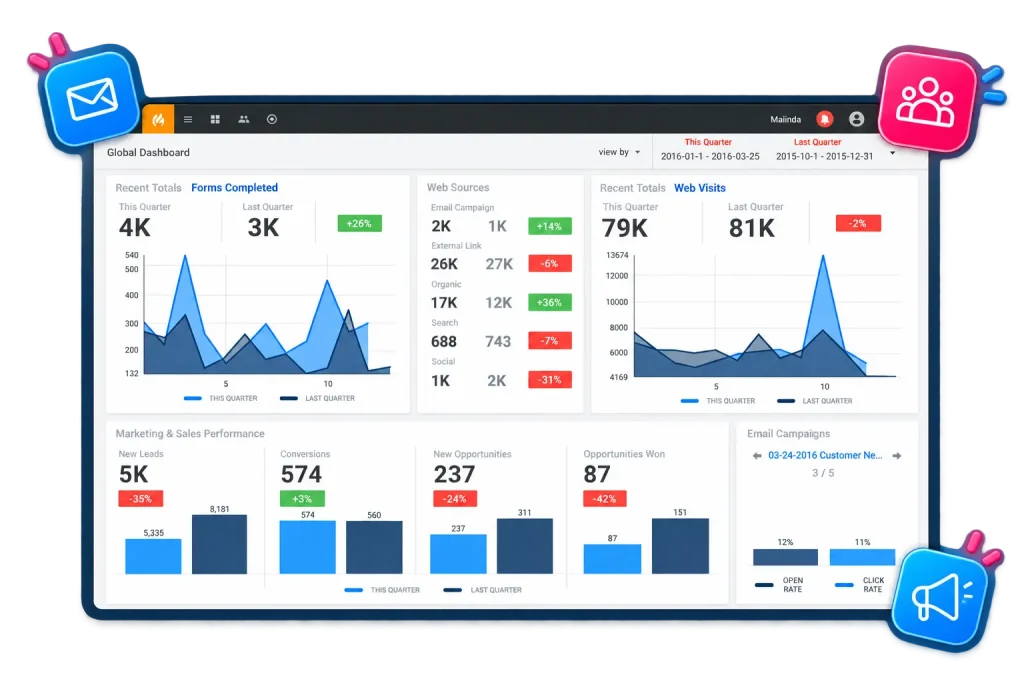Click the 5,335 this quarter leads bar
Image resolution: width=1024 pixels, height=683 pixels.
click(153, 556)
